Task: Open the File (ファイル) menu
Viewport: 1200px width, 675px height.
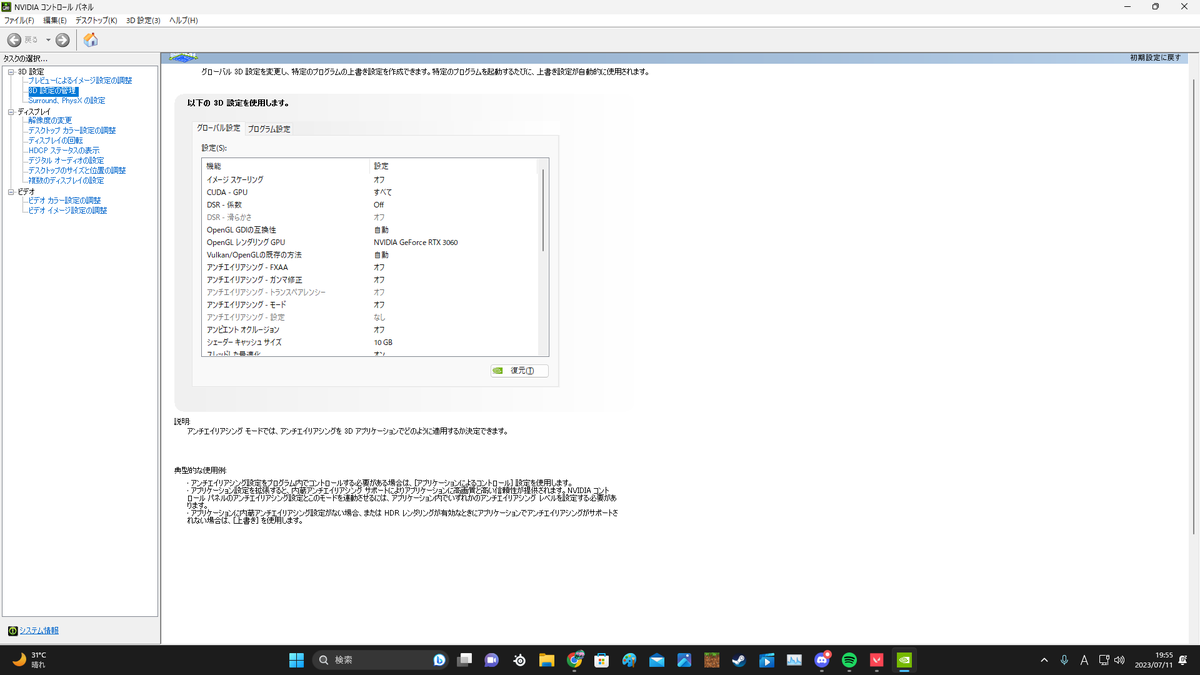Action: [x=18, y=20]
